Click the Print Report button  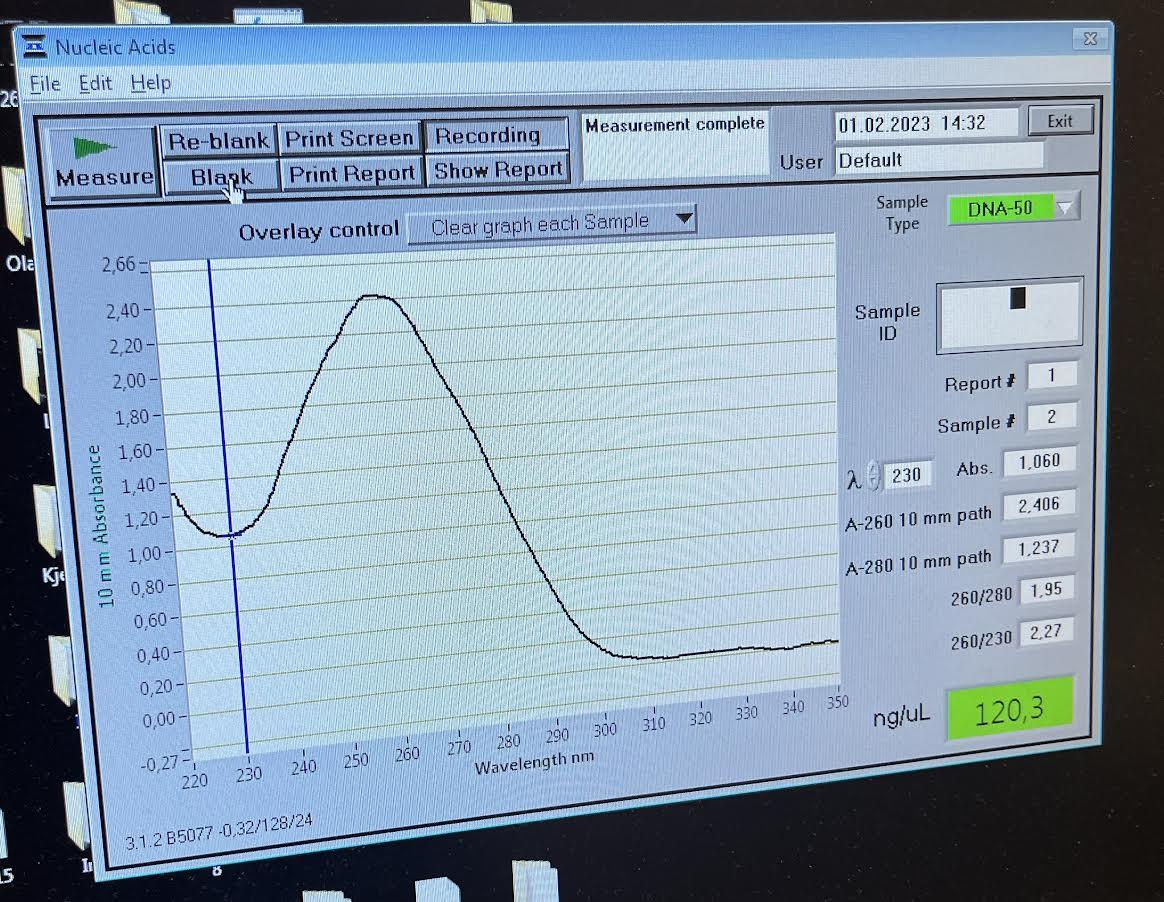click(x=351, y=174)
